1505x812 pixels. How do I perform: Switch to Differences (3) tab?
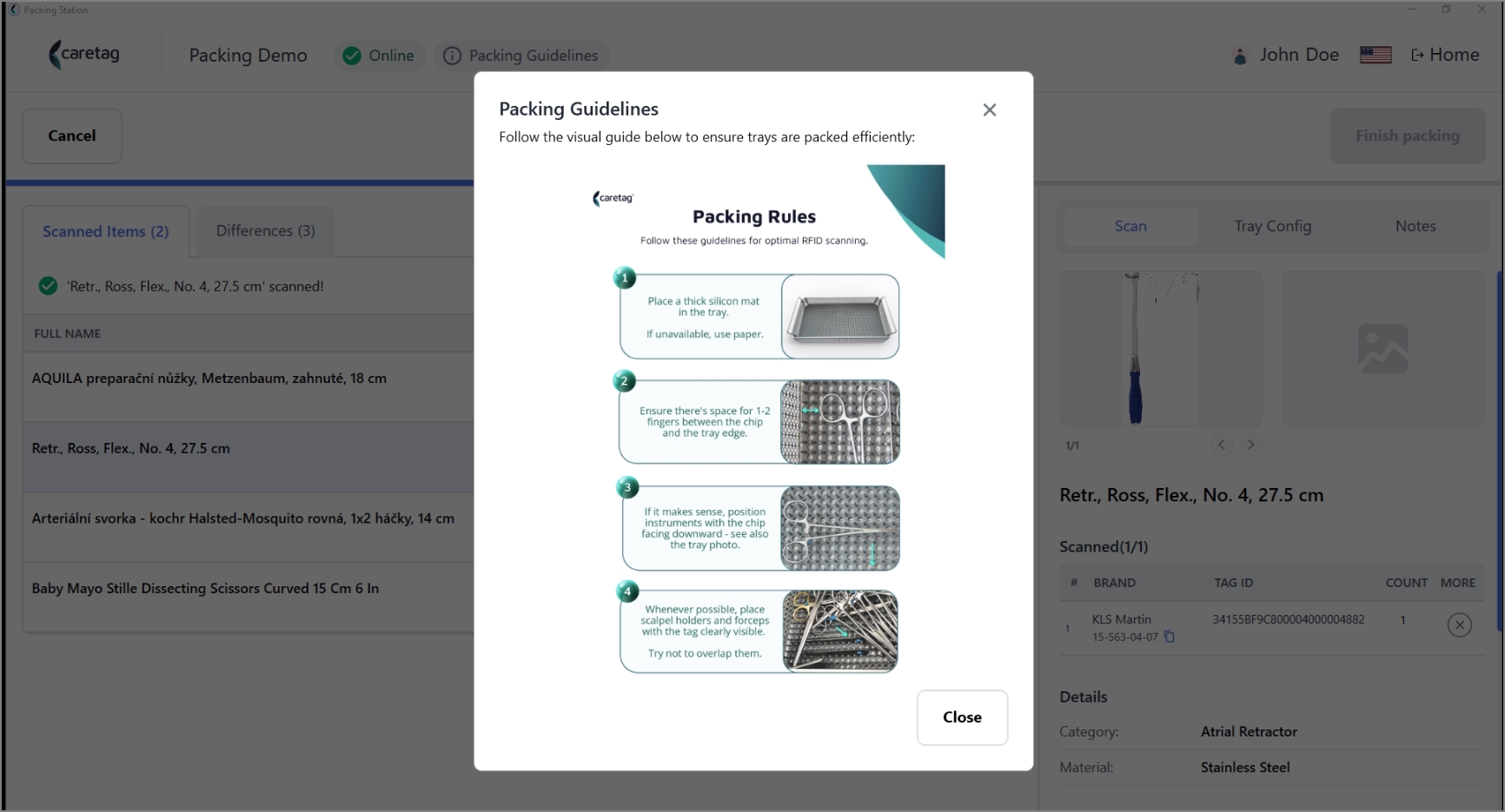coord(266,231)
